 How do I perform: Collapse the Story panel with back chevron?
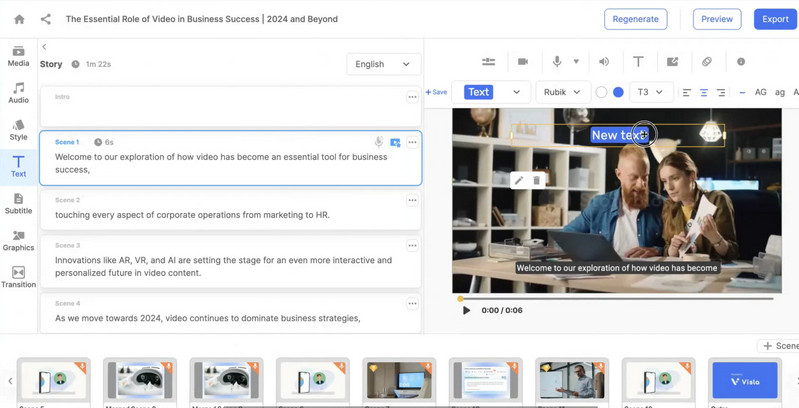[44, 47]
